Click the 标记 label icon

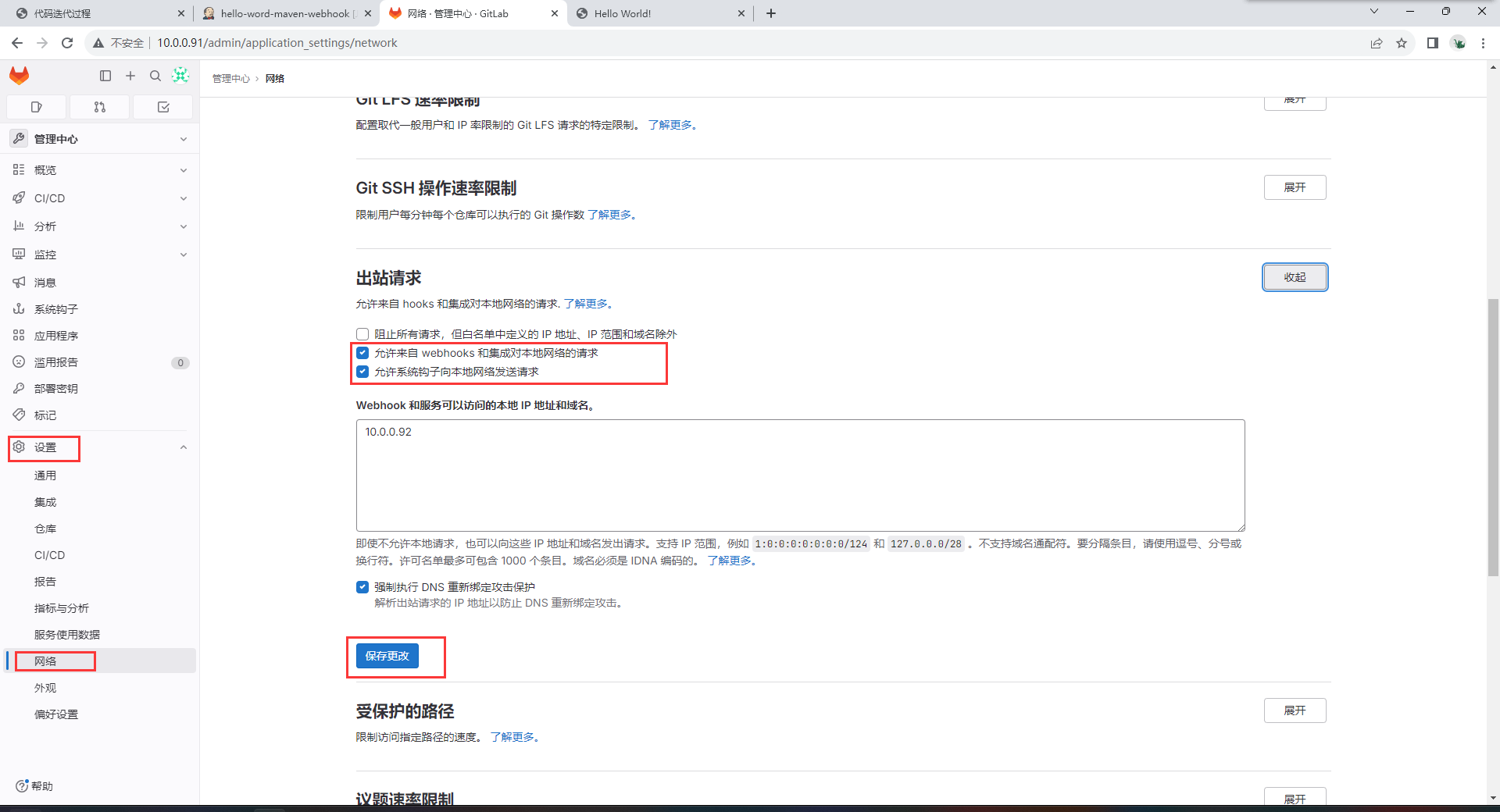click(19, 415)
